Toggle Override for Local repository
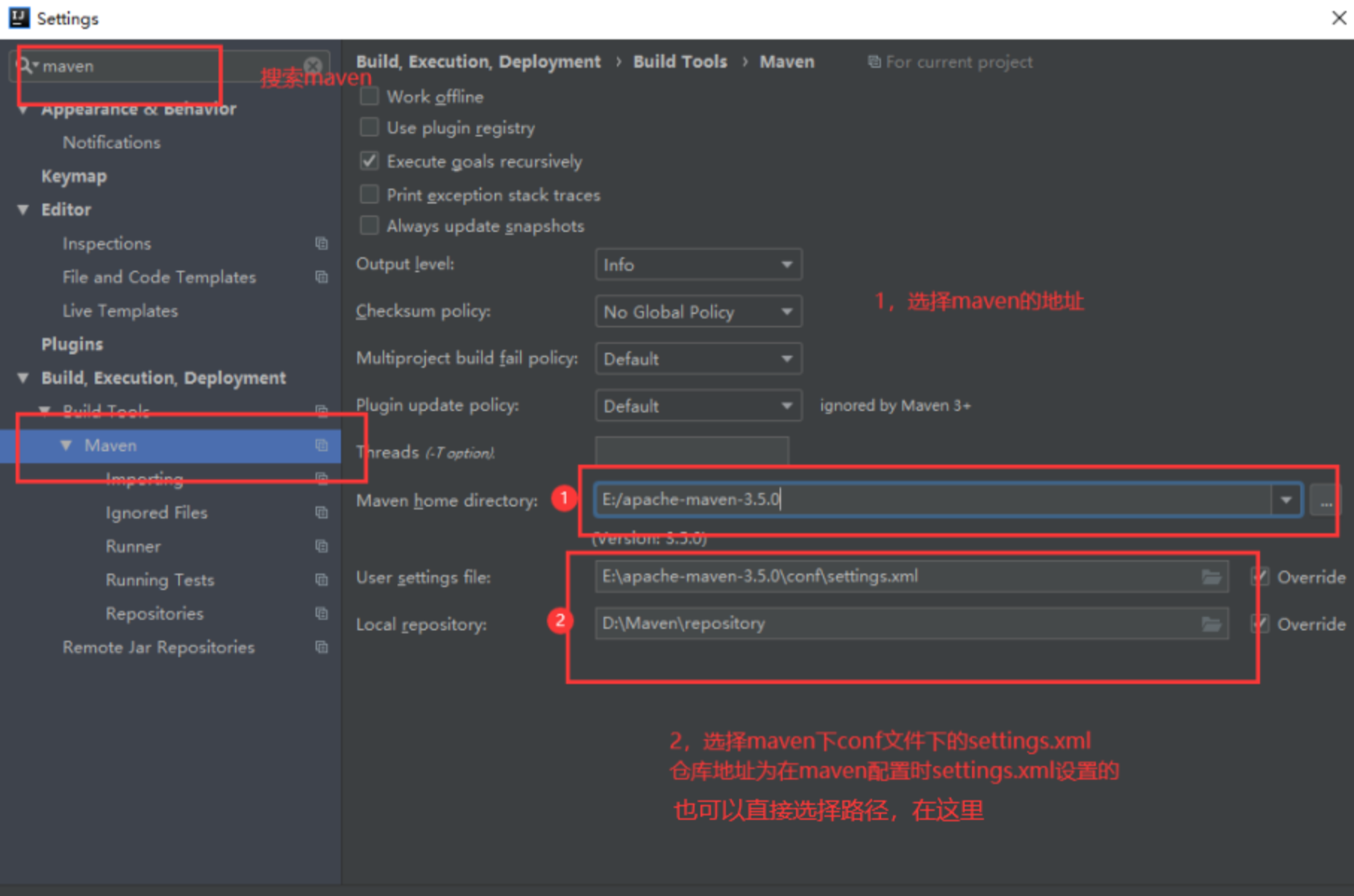This screenshot has width=1354, height=896. (1260, 624)
